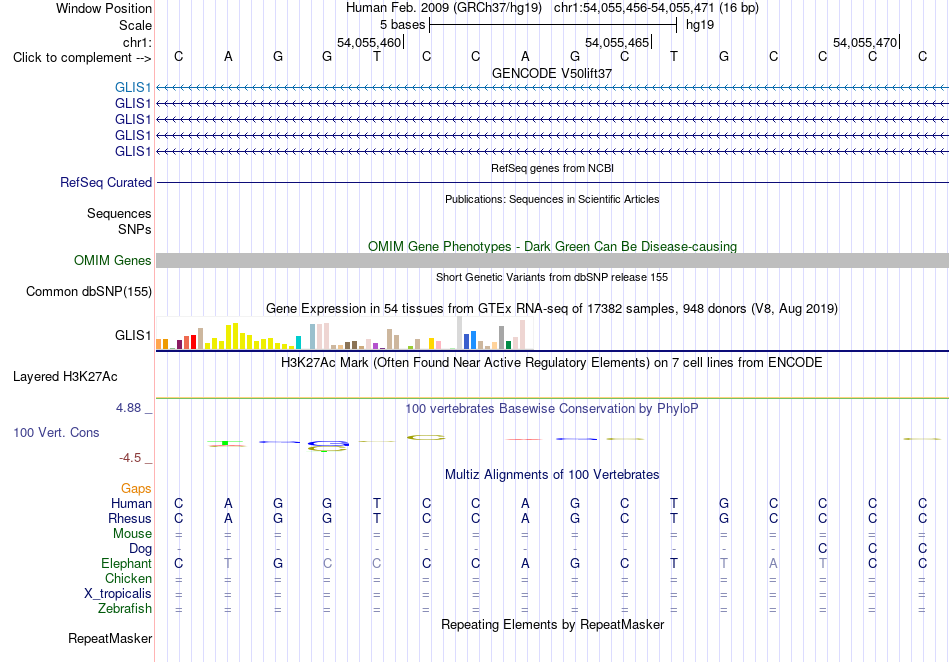Click '100 vertebrates Basewise Conservation by PhyloP'

[x=552, y=409]
